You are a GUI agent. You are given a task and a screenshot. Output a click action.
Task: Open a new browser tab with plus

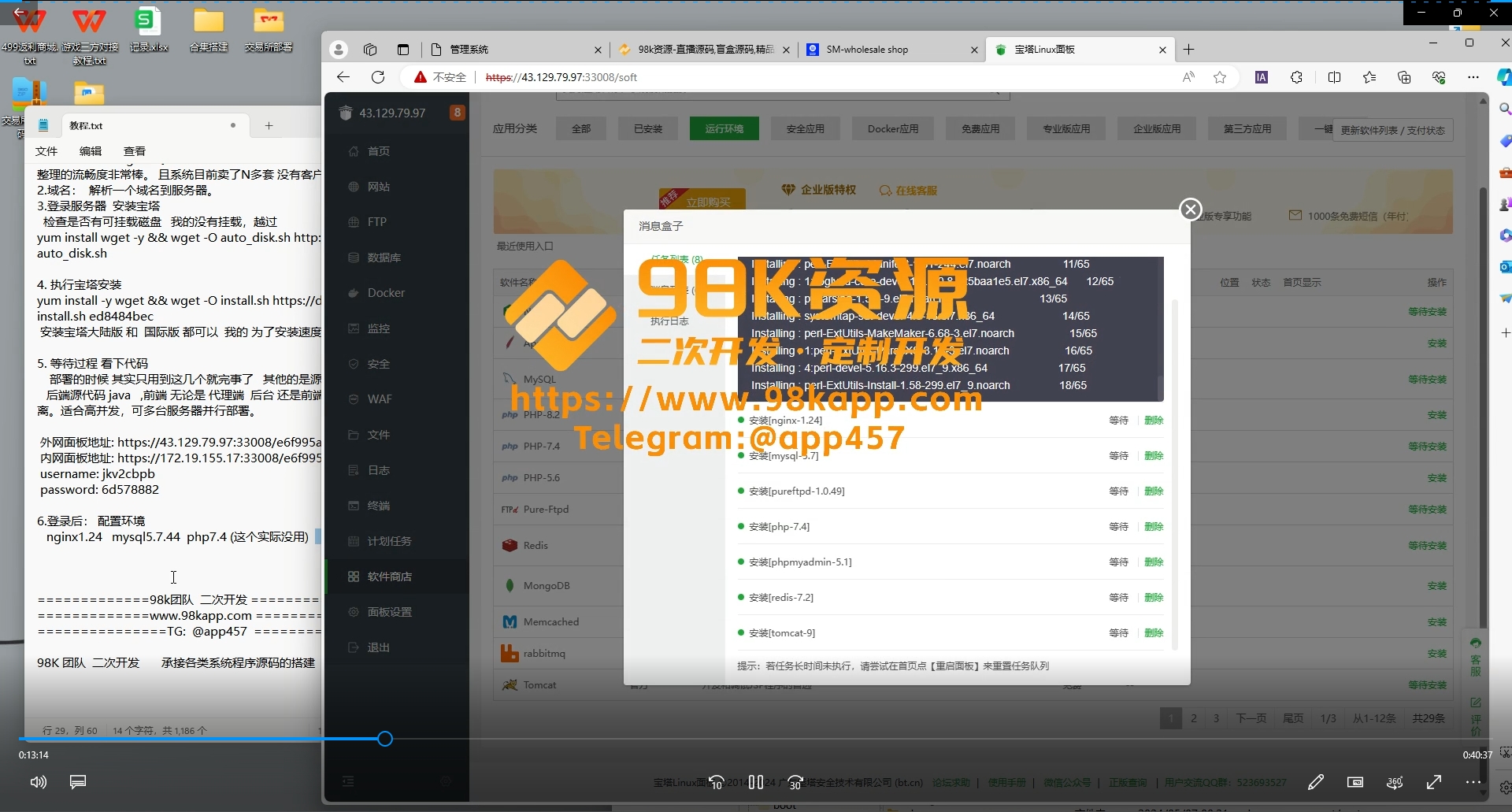(1188, 50)
